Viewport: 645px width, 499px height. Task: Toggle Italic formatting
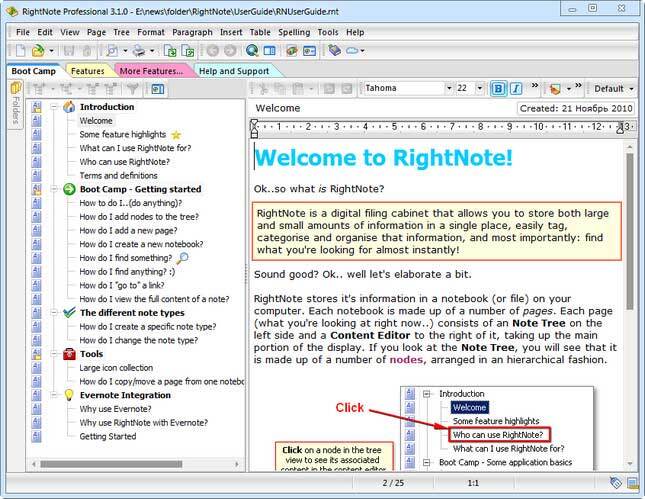(x=516, y=88)
